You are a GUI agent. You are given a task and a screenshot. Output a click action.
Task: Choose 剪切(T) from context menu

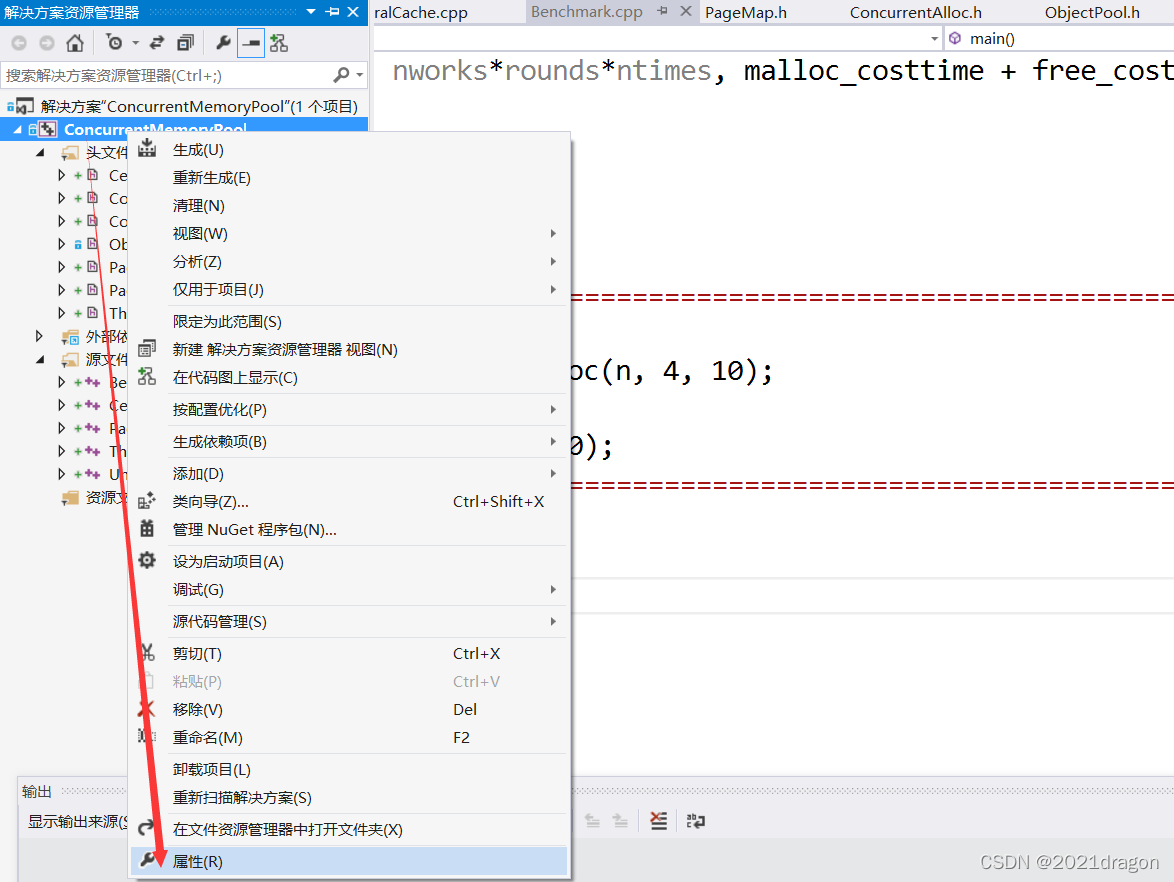[349, 654]
